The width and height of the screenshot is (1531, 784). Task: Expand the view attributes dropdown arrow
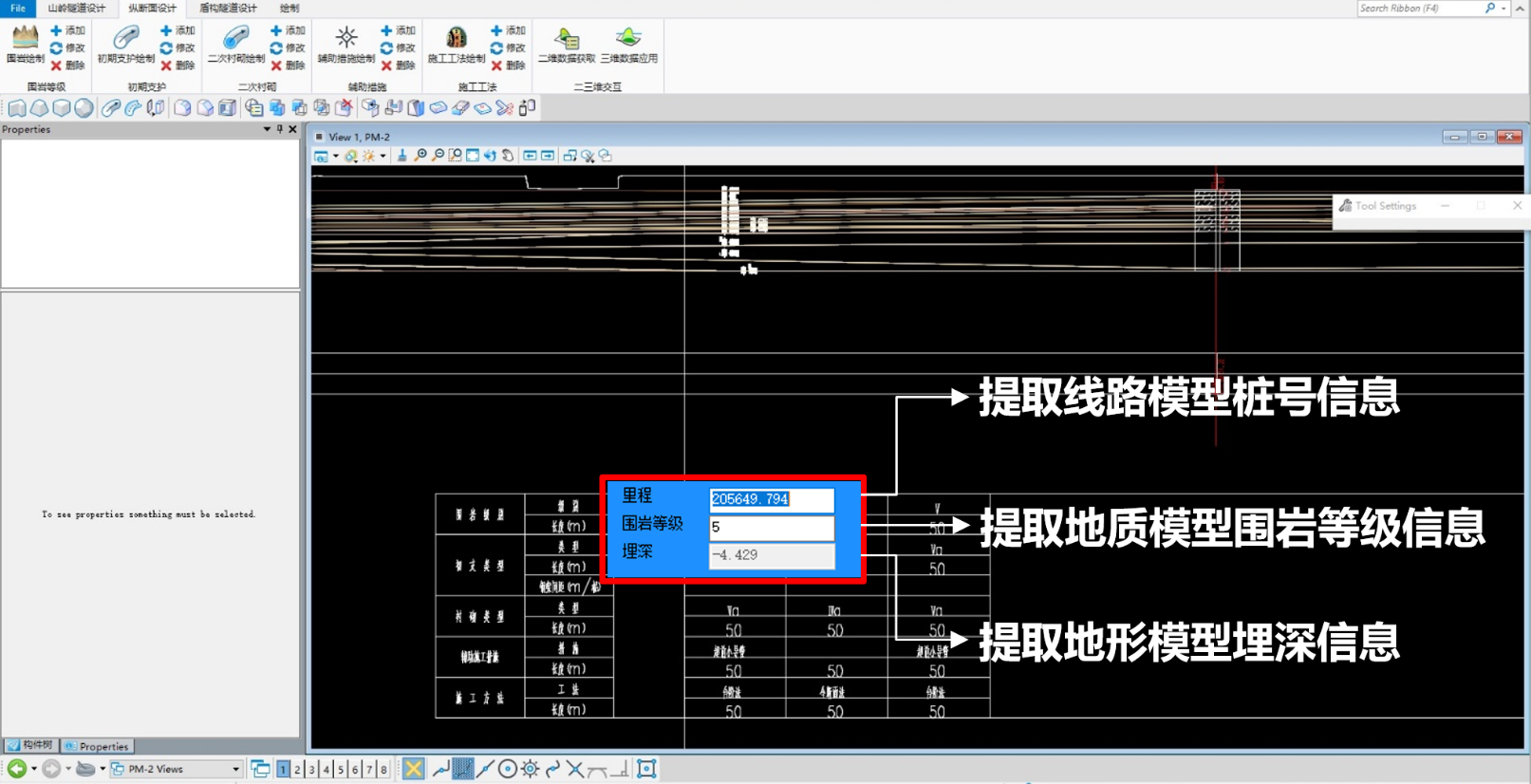click(x=335, y=157)
